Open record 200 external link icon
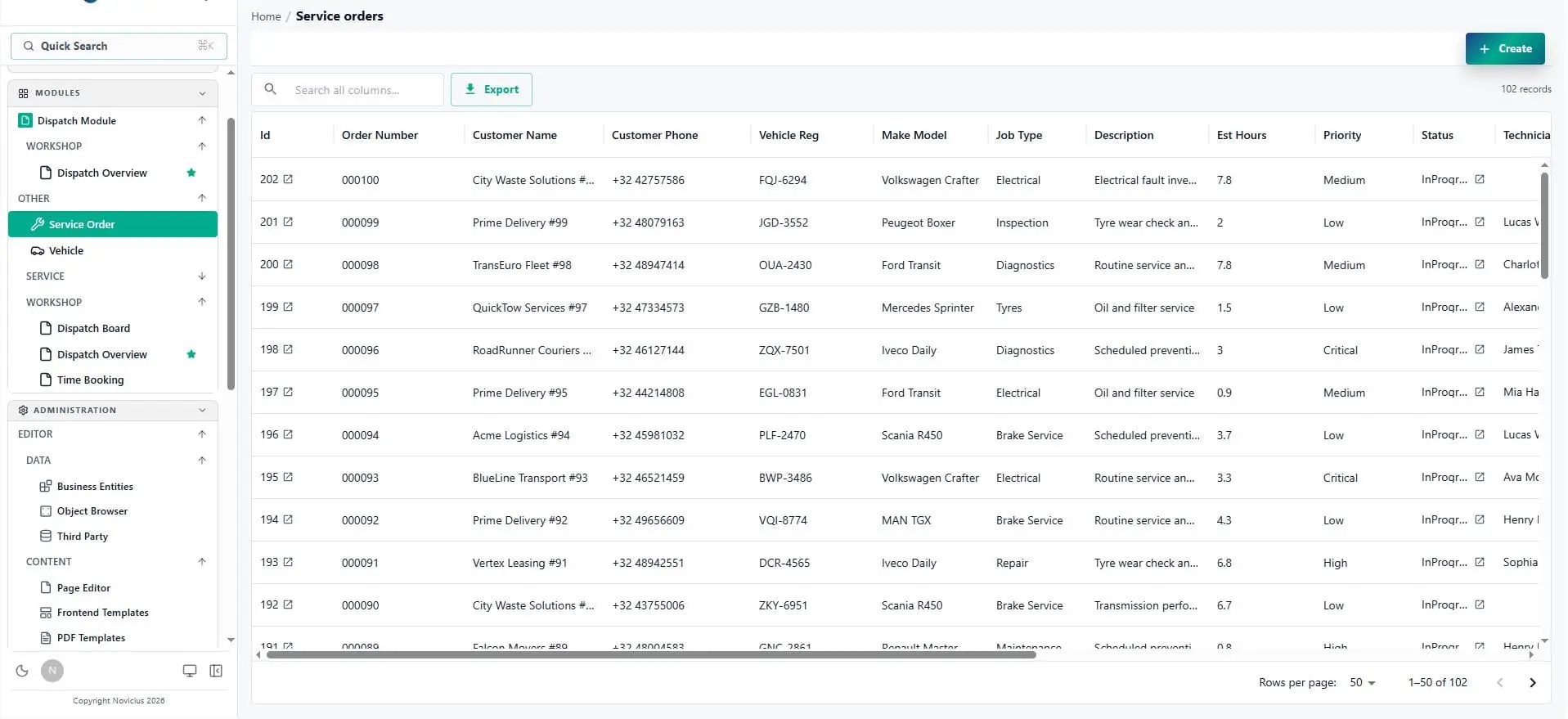 click(288, 264)
